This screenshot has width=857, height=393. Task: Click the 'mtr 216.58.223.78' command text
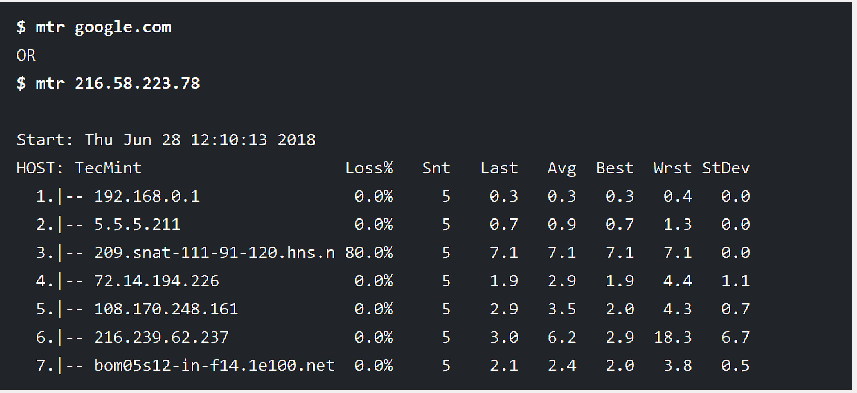[x=108, y=84]
